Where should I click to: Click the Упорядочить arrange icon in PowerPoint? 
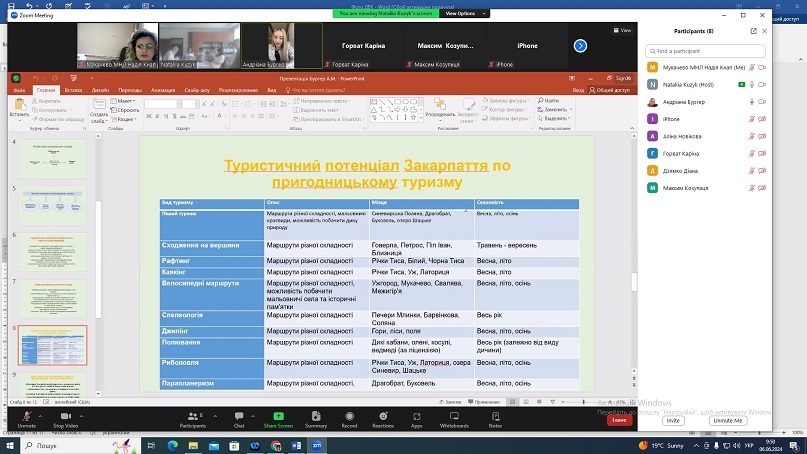(440, 104)
